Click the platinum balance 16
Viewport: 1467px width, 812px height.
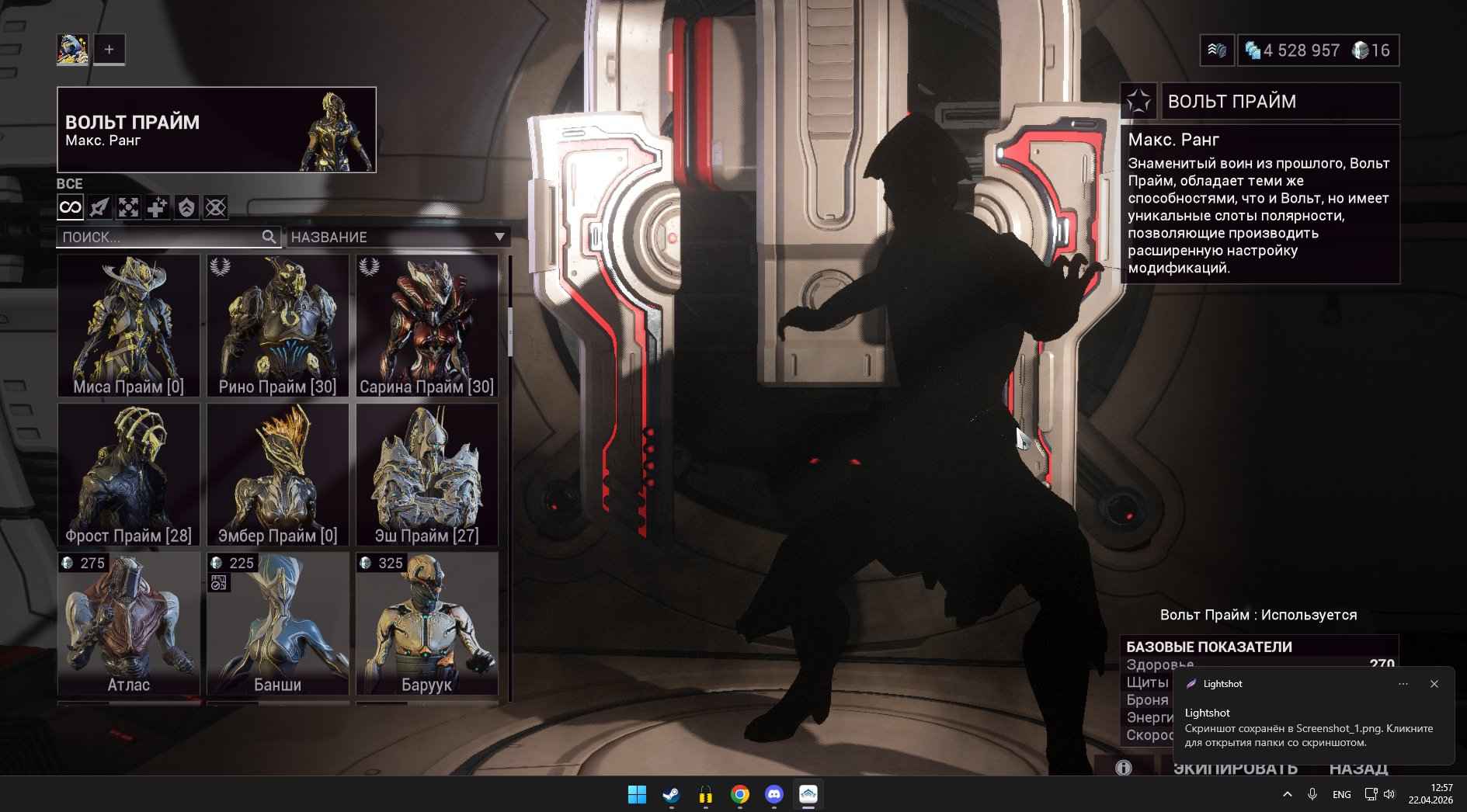[1371, 50]
